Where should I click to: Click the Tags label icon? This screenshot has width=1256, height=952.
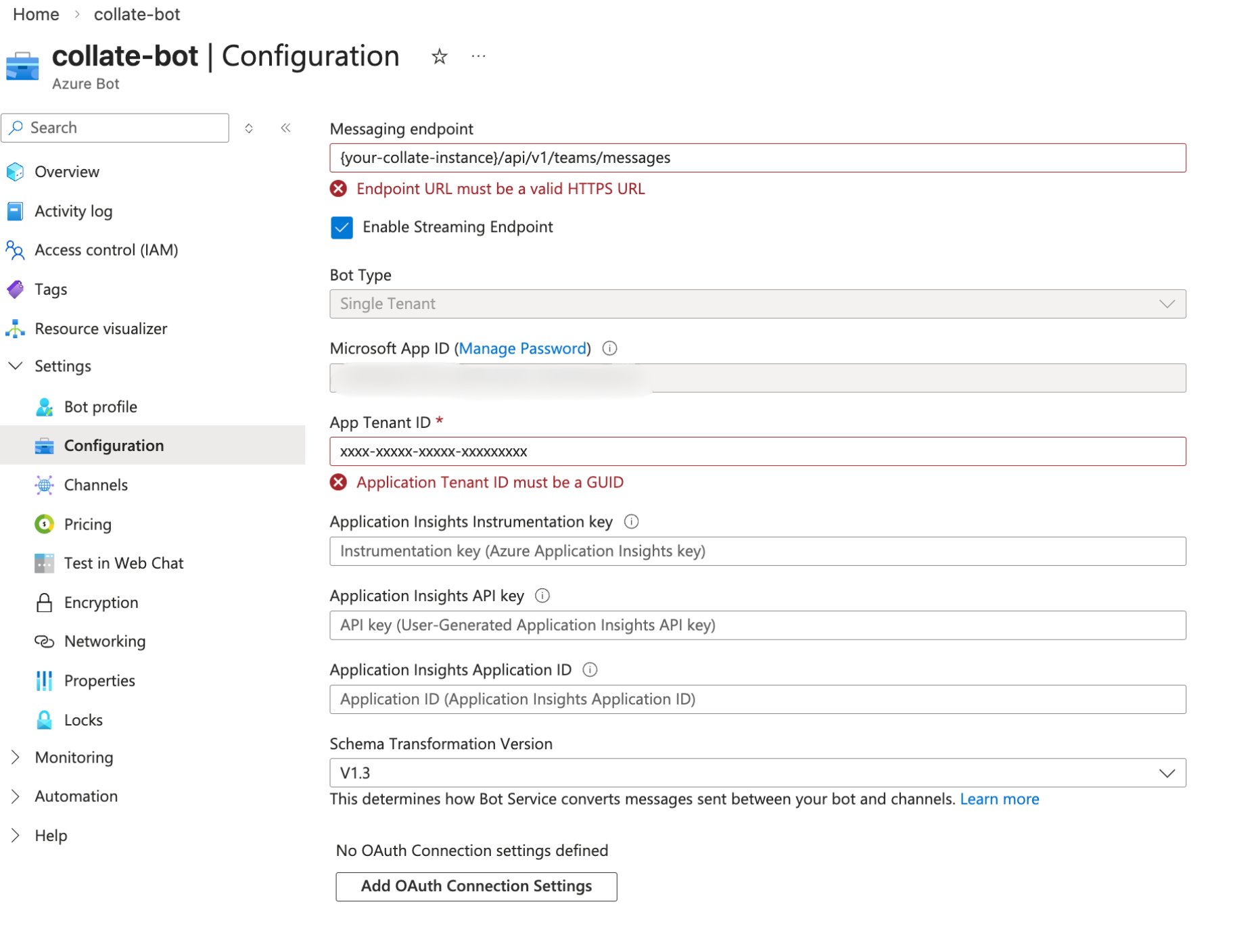click(15, 289)
